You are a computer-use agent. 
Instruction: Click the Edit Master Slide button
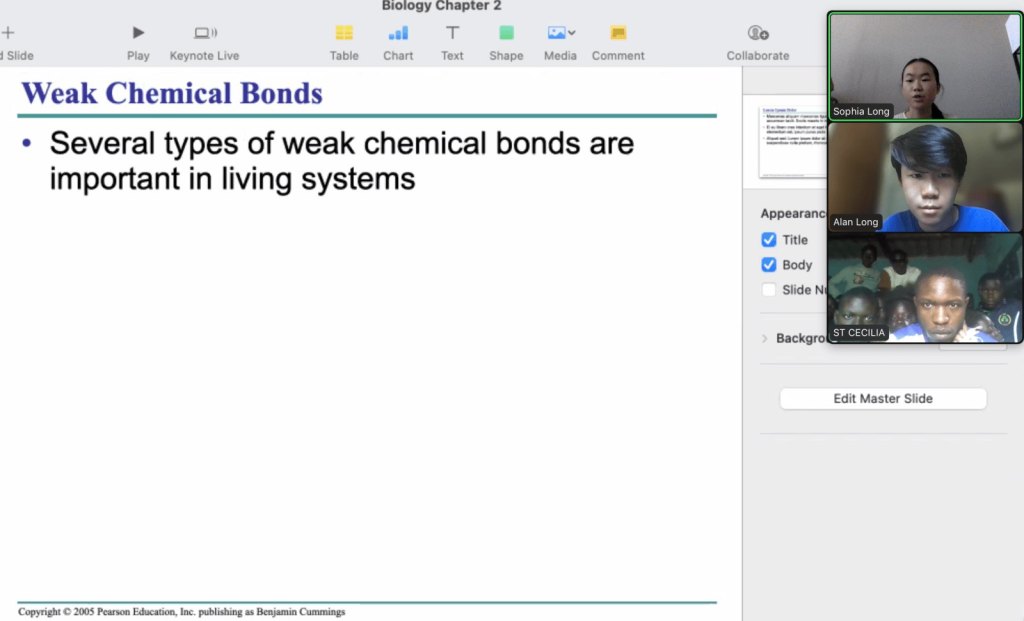883,398
